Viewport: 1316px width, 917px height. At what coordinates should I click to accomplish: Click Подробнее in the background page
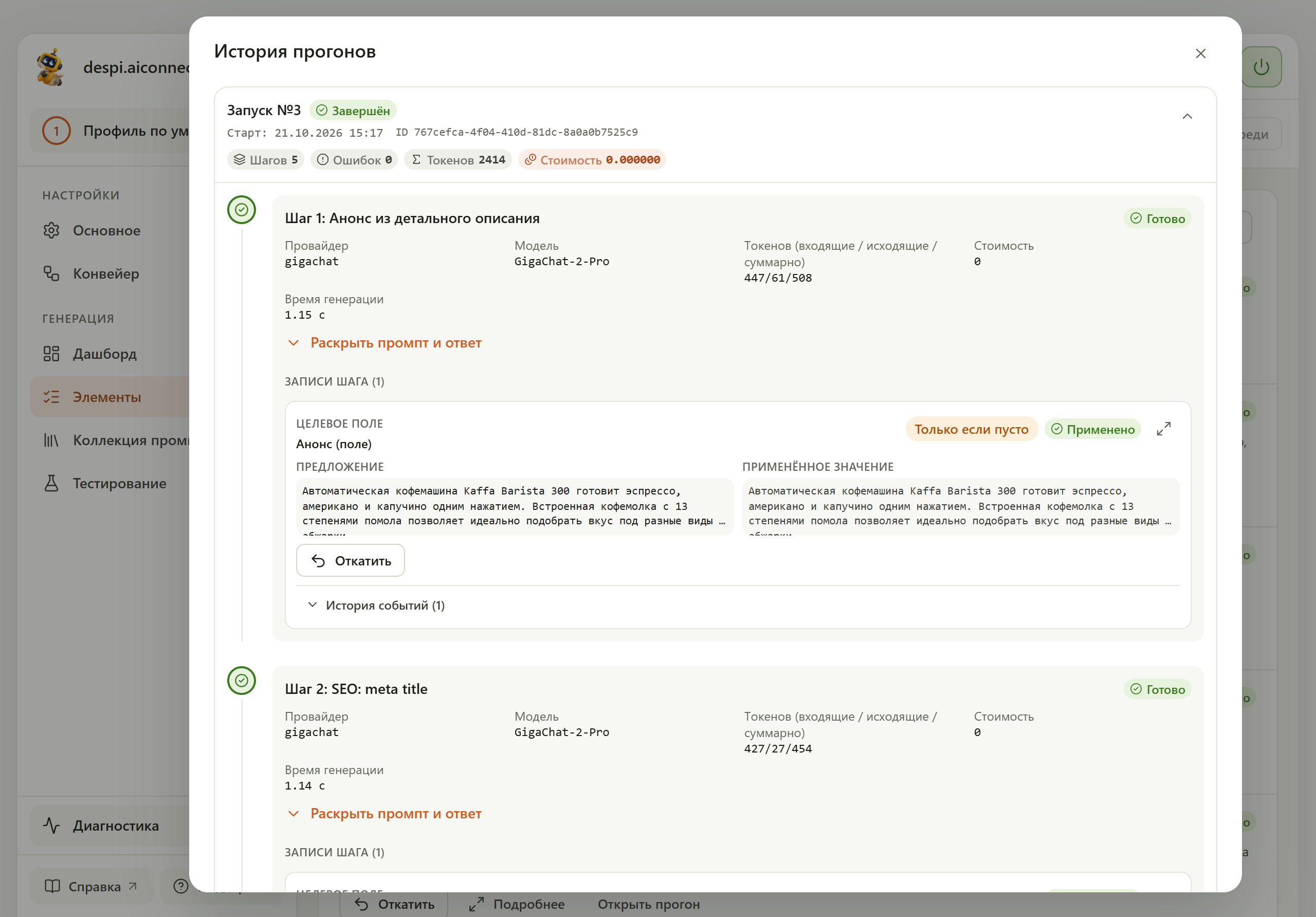(x=517, y=904)
